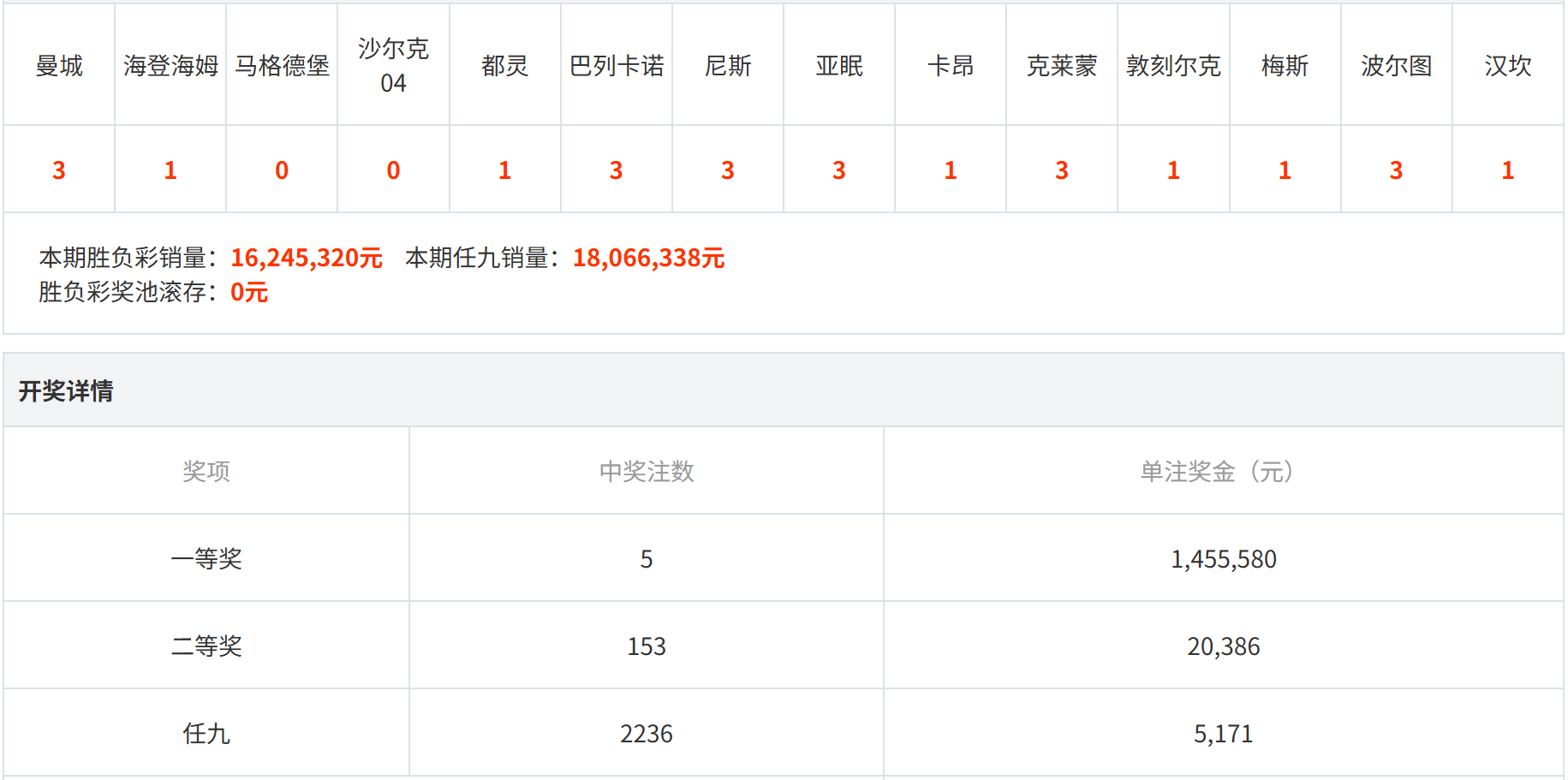1568x780 pixels.
Task: Click the team name 汉坎
Action: (1507, 66)
